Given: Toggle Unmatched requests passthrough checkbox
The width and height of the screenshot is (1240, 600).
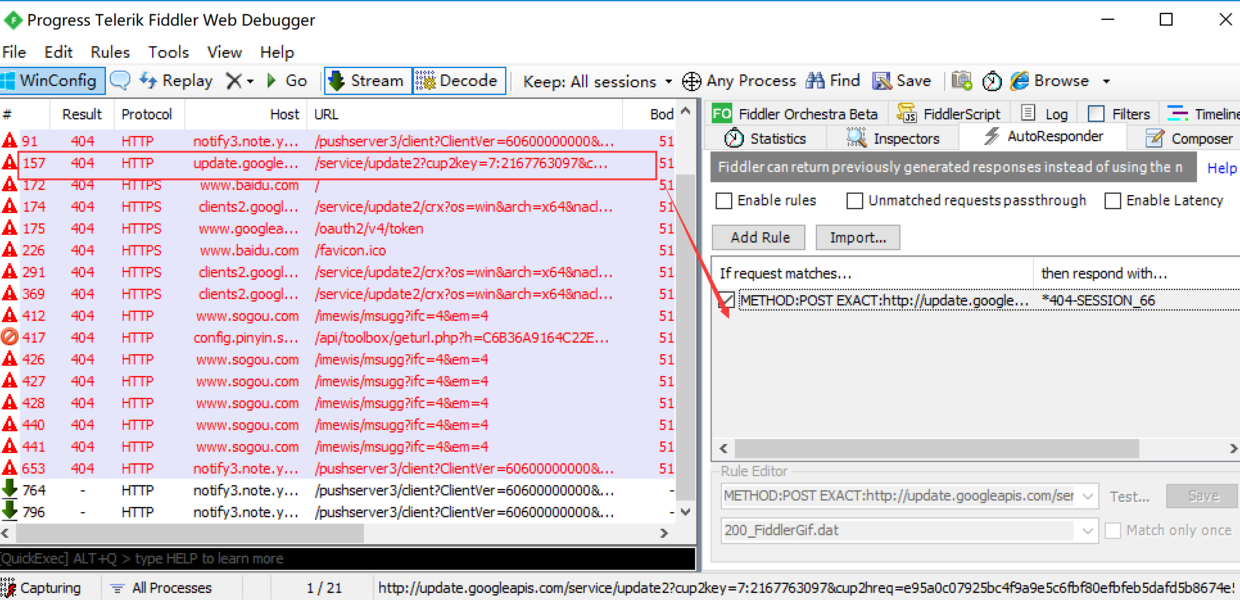Looking at the screenshot, I should click(x=854, y=201).
